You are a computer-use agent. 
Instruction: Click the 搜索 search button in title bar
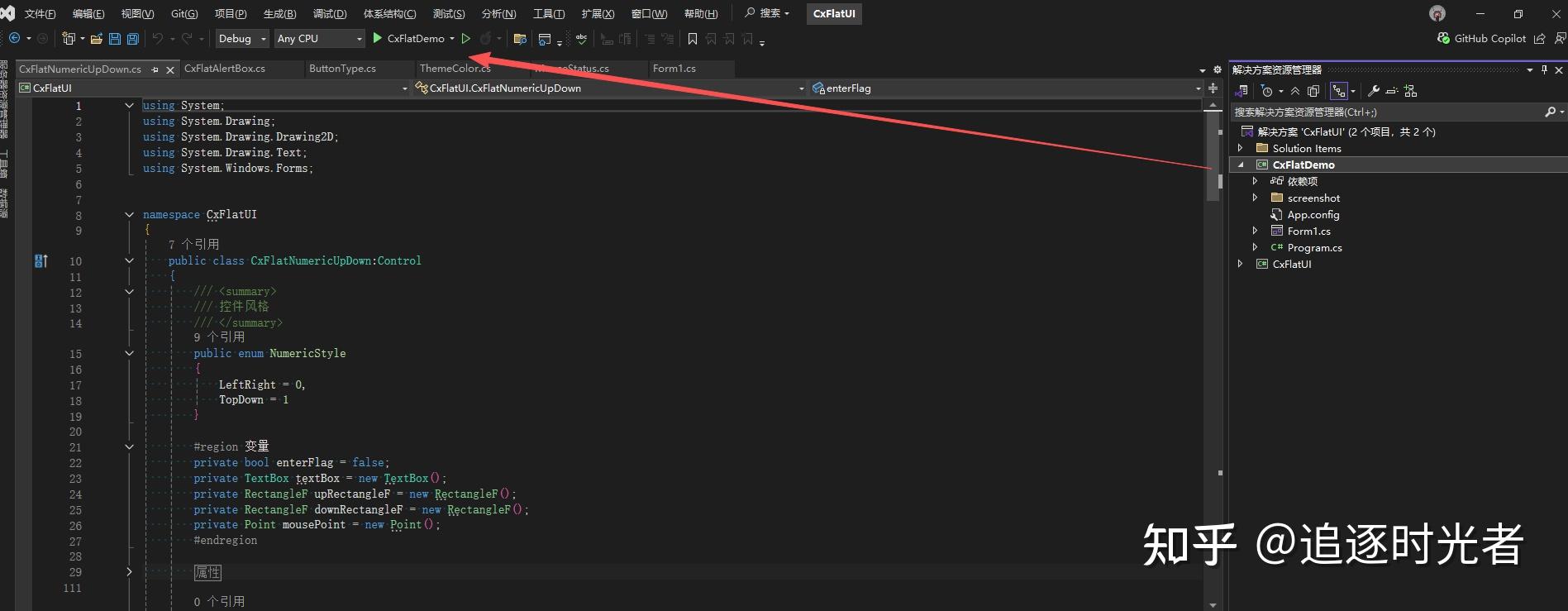click(767, 13)
